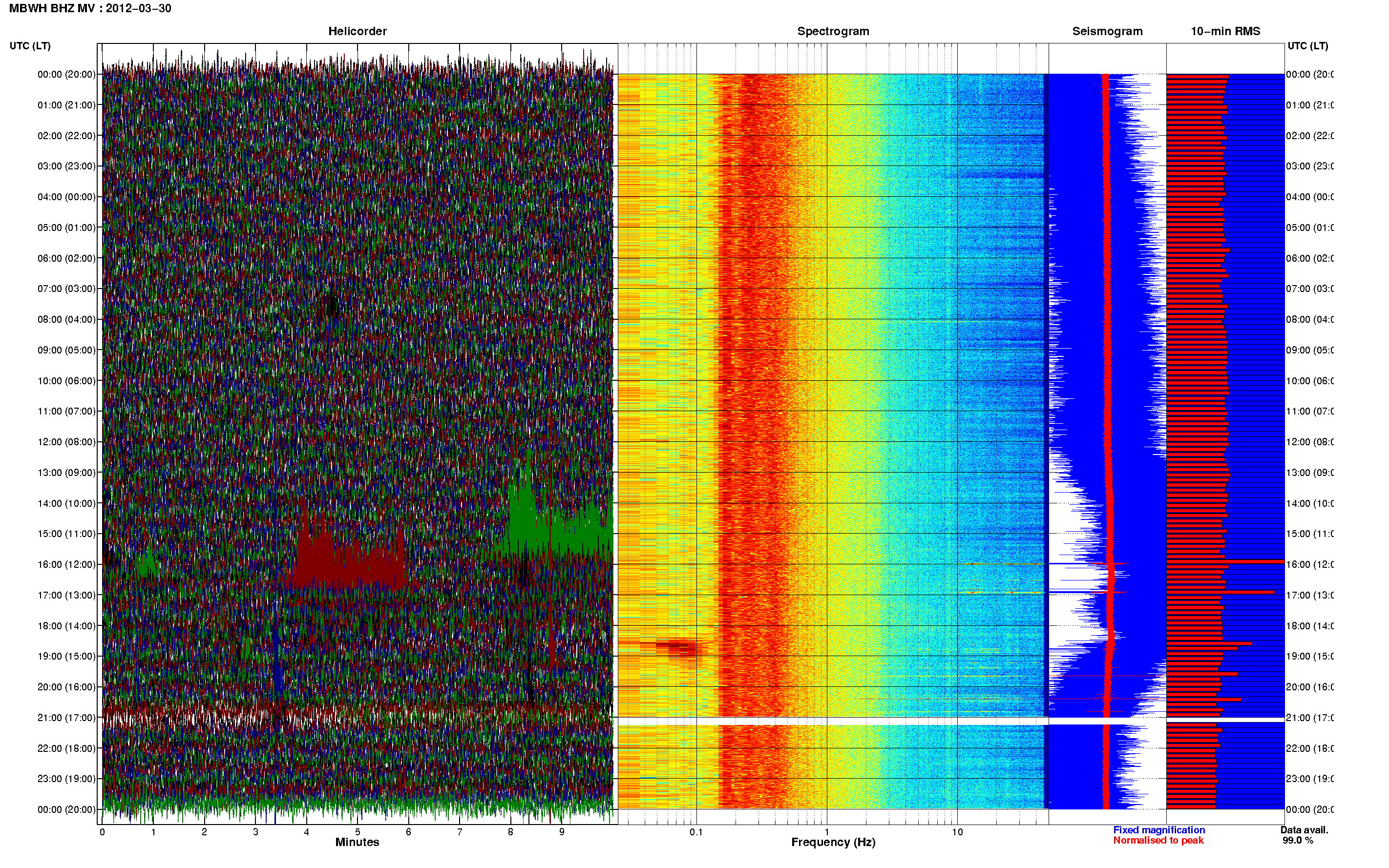Click right truncated time label '16:00 (12:0'
Image resolution: width=1389 pixels, height=868 pixels.
pyautogui.click(x=1310, y=564)
